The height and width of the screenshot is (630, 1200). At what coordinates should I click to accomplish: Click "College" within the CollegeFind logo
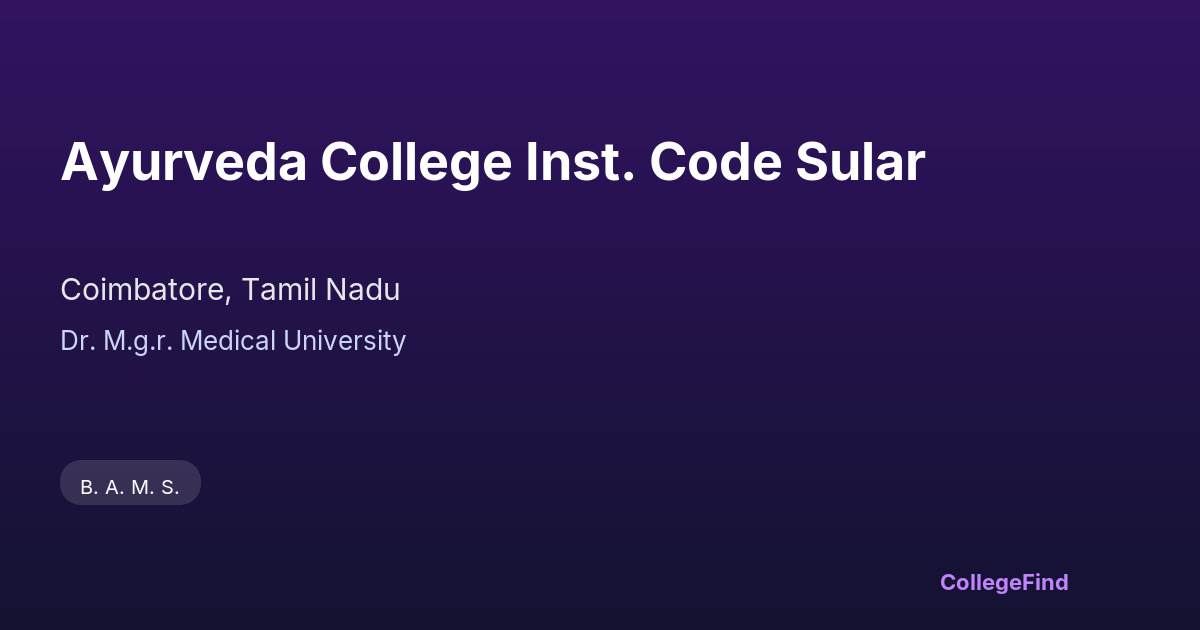pos(980,582)
